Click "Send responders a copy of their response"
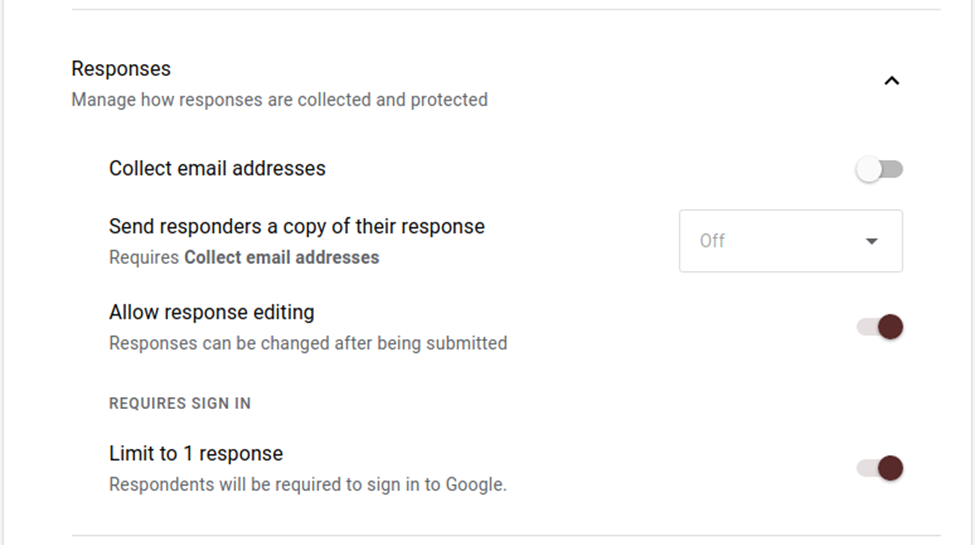975x545 pixels. (296, 226)
